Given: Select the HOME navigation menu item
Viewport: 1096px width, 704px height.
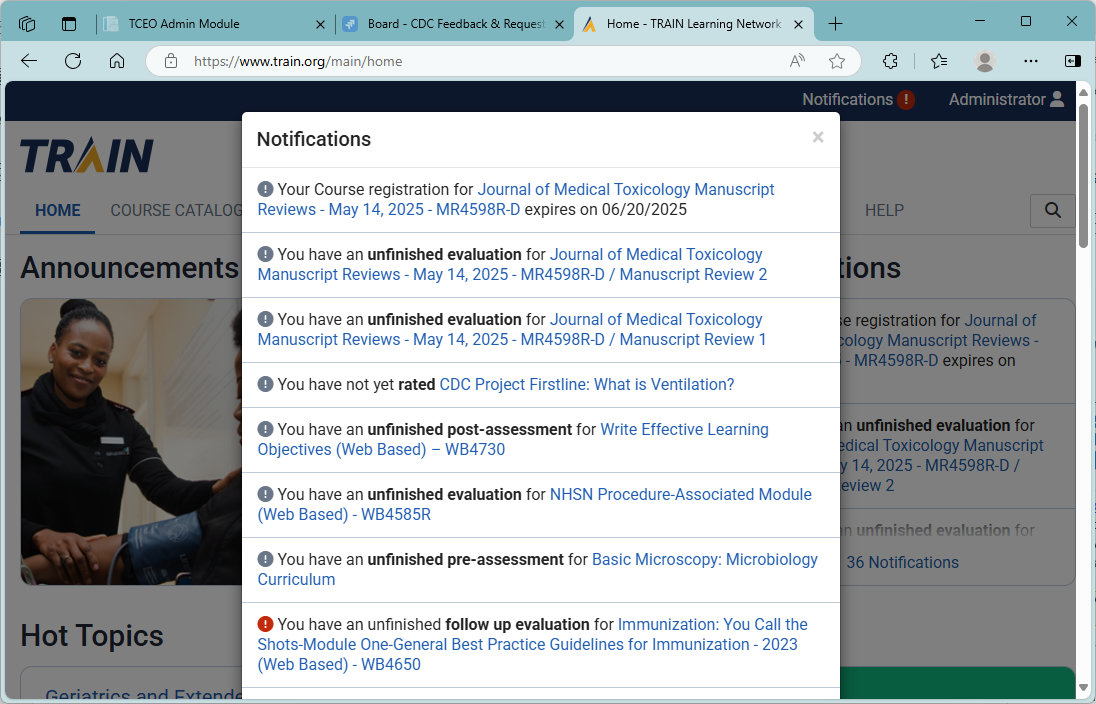Looking at the screenshot, I should pyautogui.click(x=57, y=210).
